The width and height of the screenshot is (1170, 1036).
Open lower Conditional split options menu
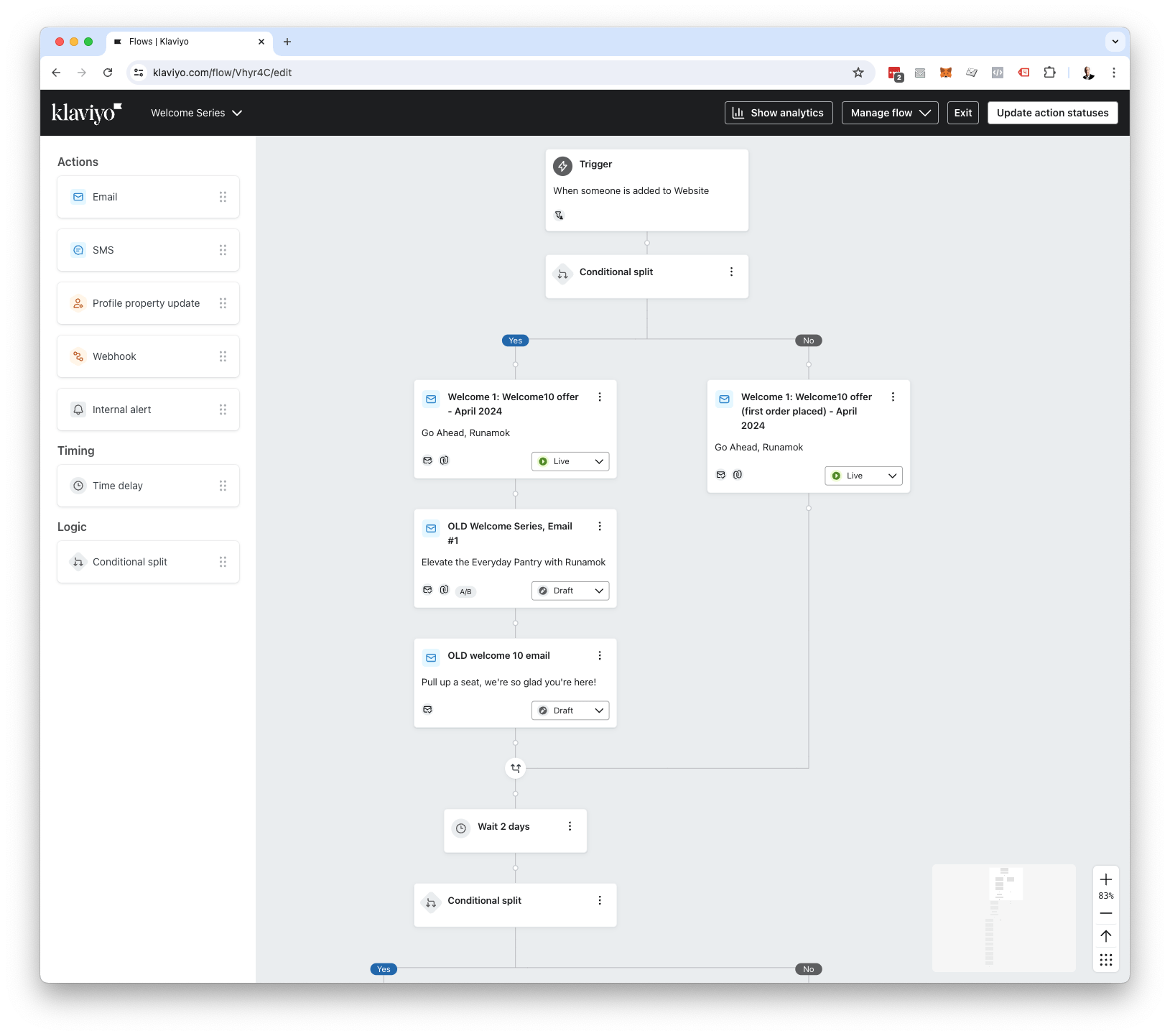pyautogui.click(x=600, y=900)
